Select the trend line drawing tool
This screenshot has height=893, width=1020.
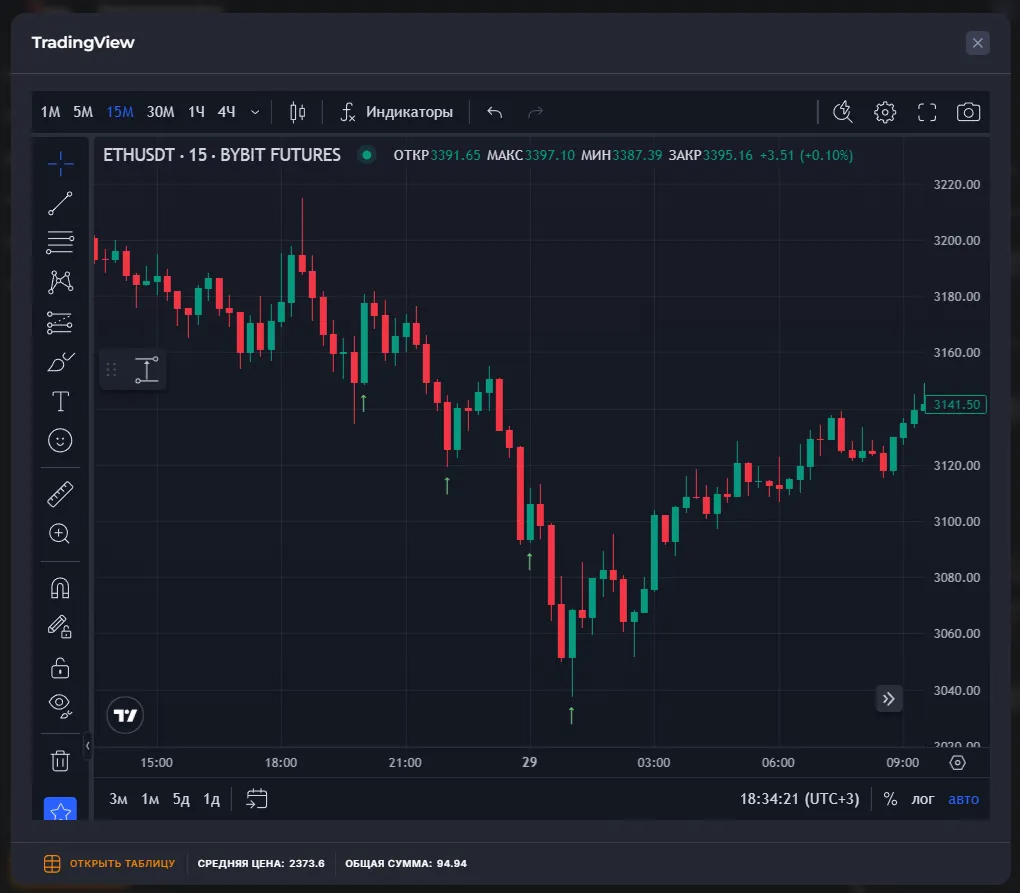click(x=60, y=203)
